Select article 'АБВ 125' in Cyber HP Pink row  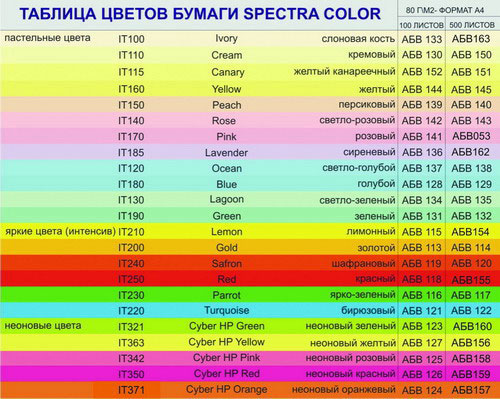tap(422, 359)
